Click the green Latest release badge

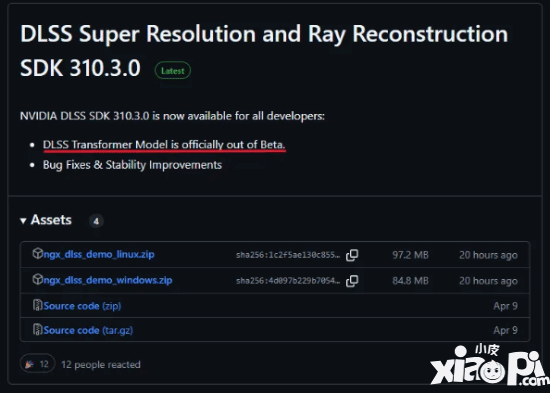coord(173,70)
